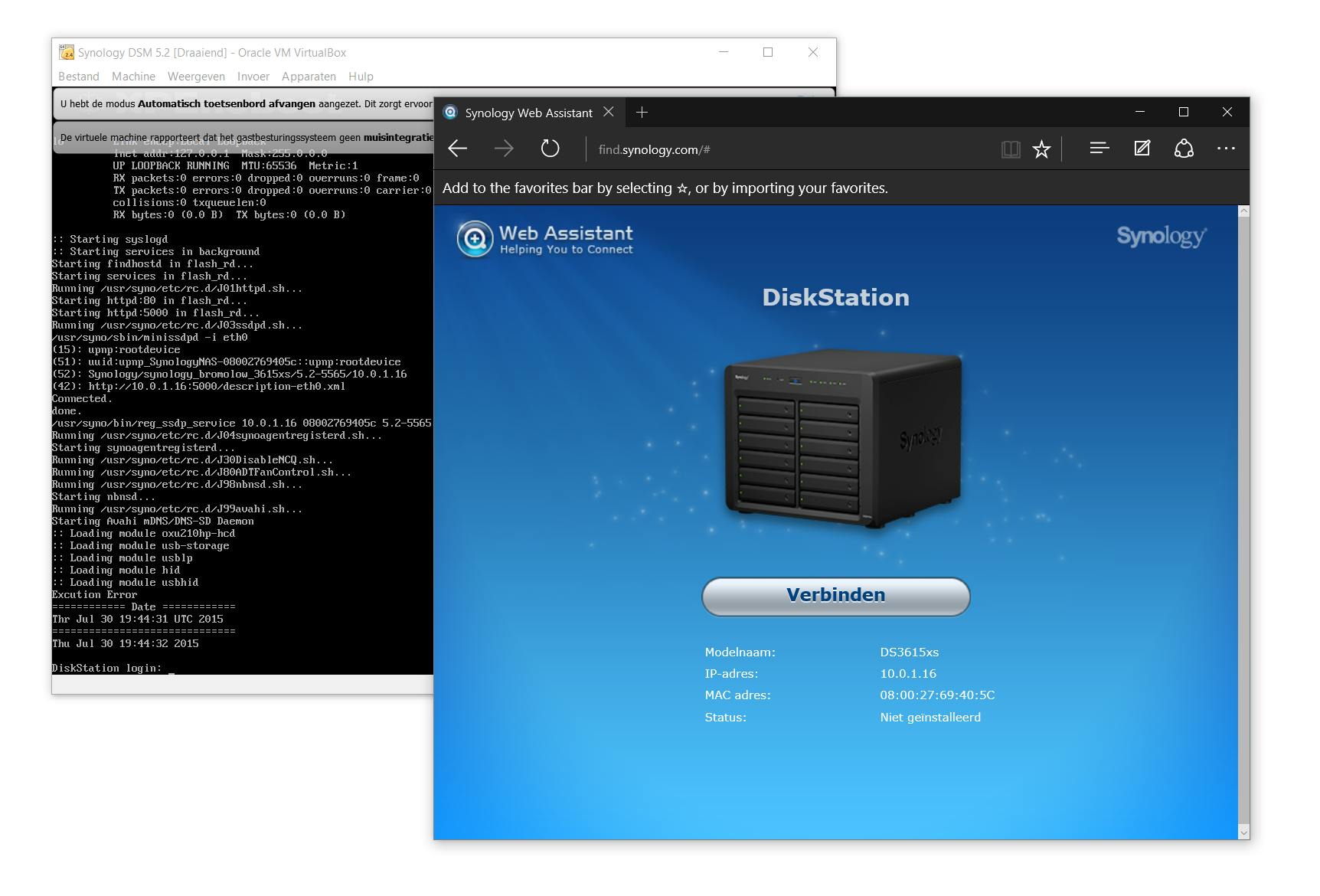
Task: Open the Machine menu in VirtualBox
Action: click(x=133, y=77)
